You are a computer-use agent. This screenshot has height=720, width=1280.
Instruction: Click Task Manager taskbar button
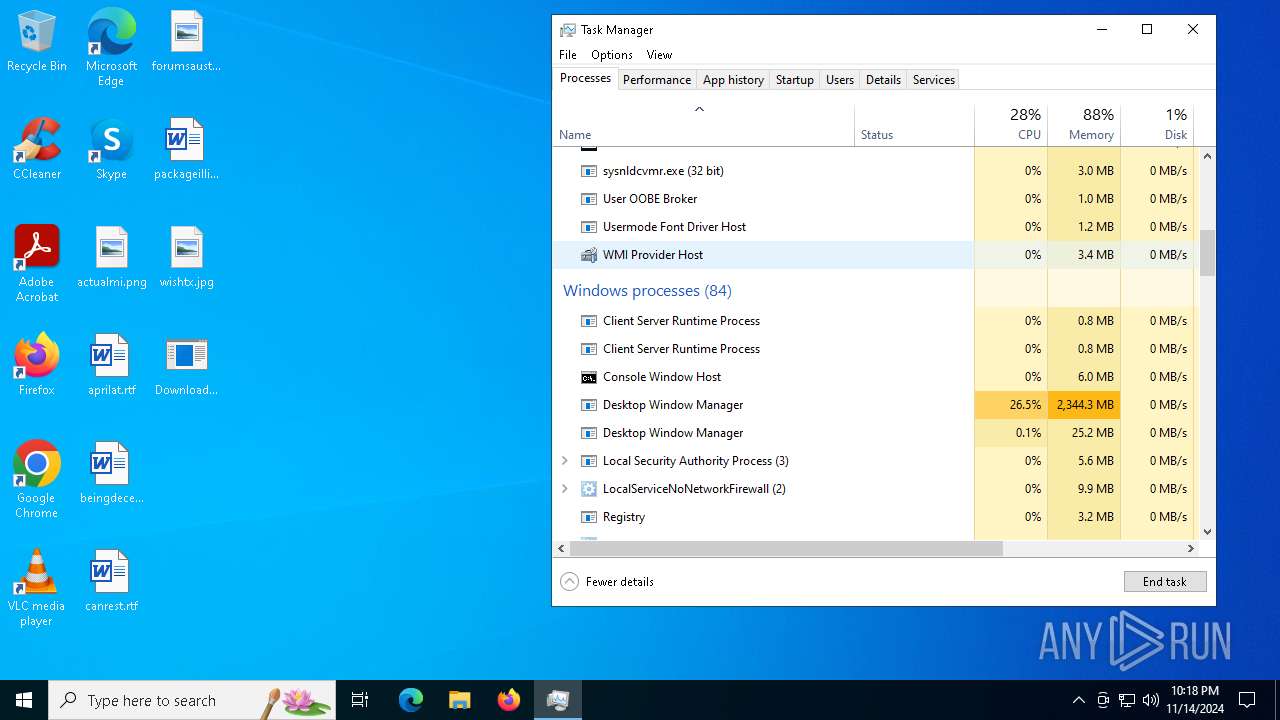(557, 700)
